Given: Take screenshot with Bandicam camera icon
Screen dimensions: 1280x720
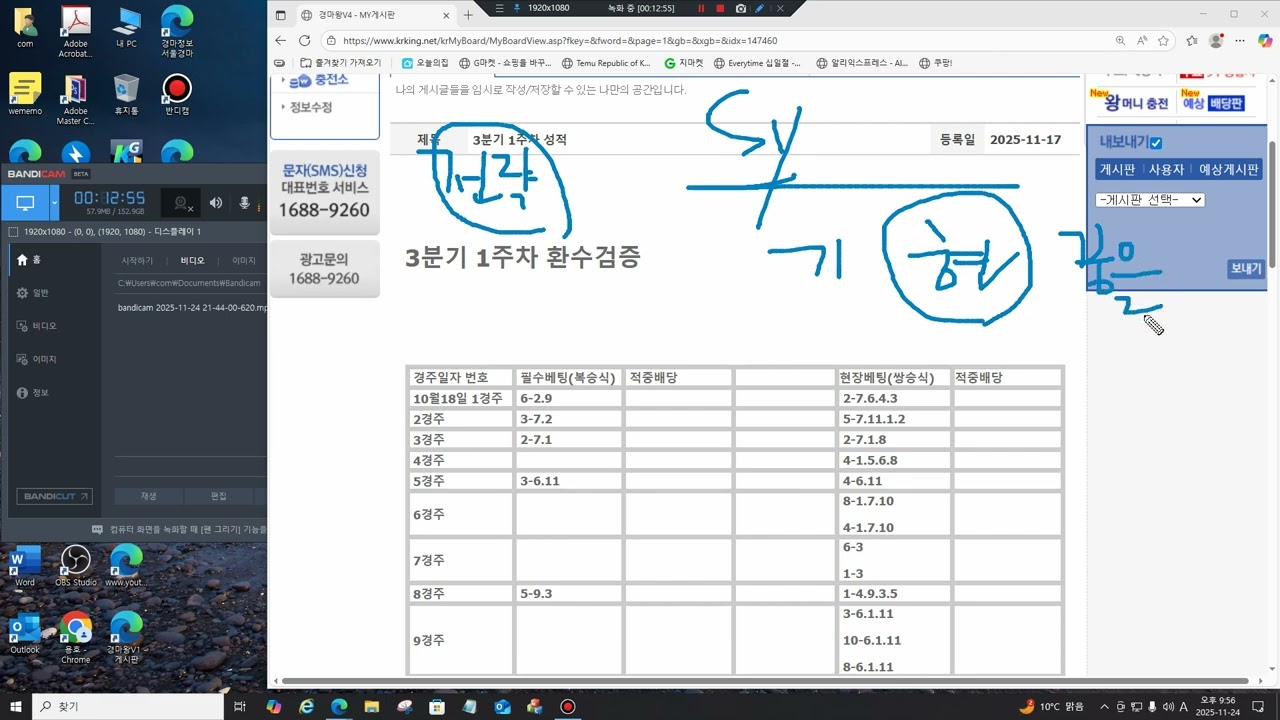Looking at the screenshot, I should pyautogui.click(x=740, y=8).
